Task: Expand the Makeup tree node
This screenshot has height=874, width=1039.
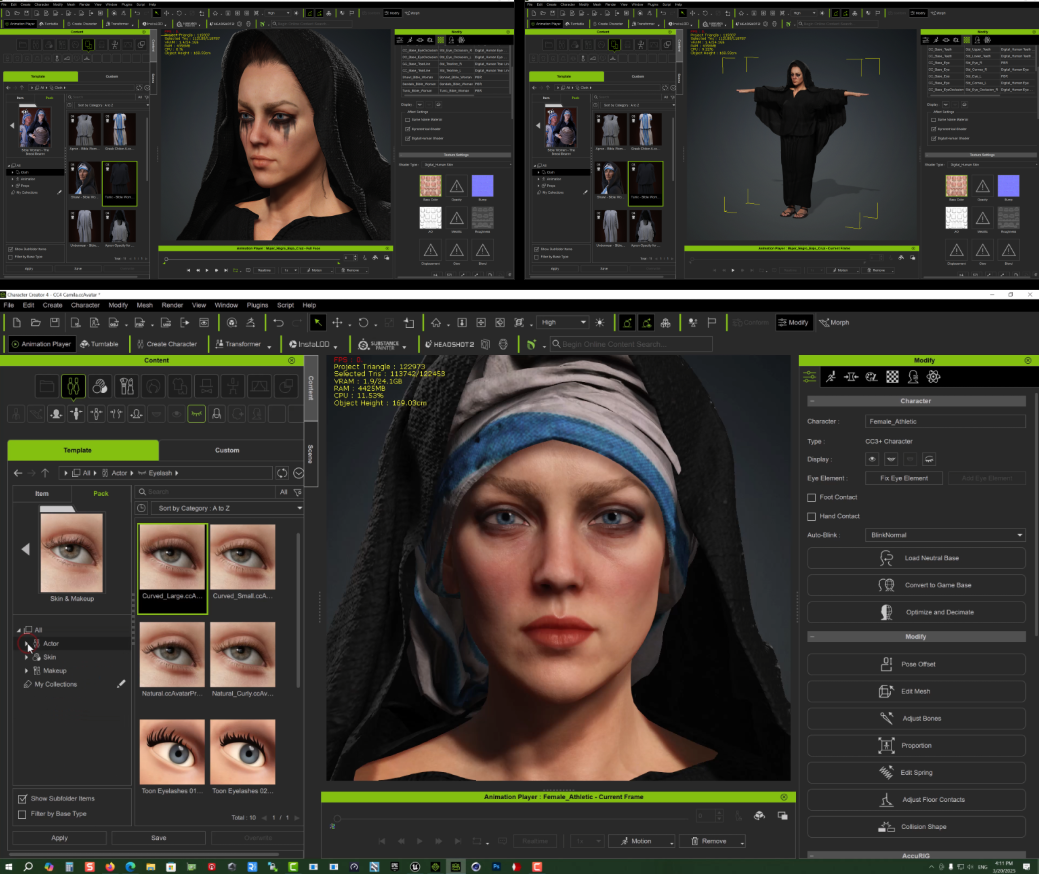Action: pyautogui.click(x=27, y=671)
